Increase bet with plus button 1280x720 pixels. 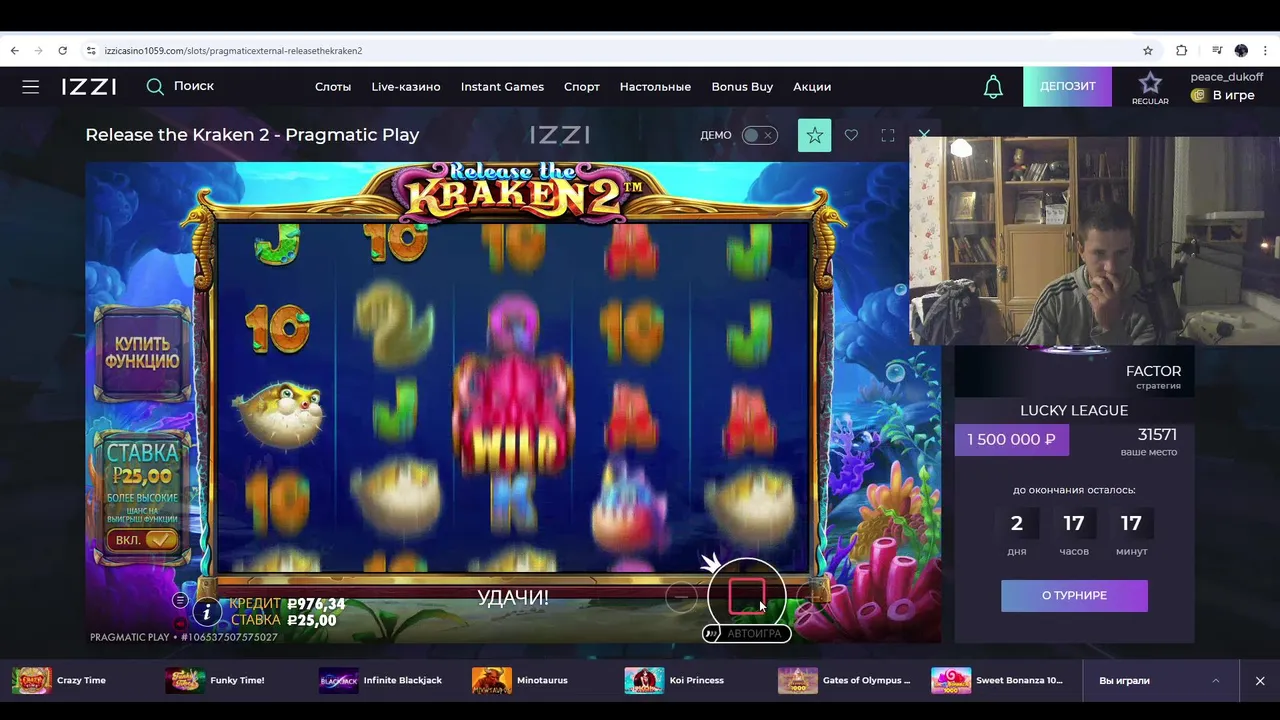point(811,597)
